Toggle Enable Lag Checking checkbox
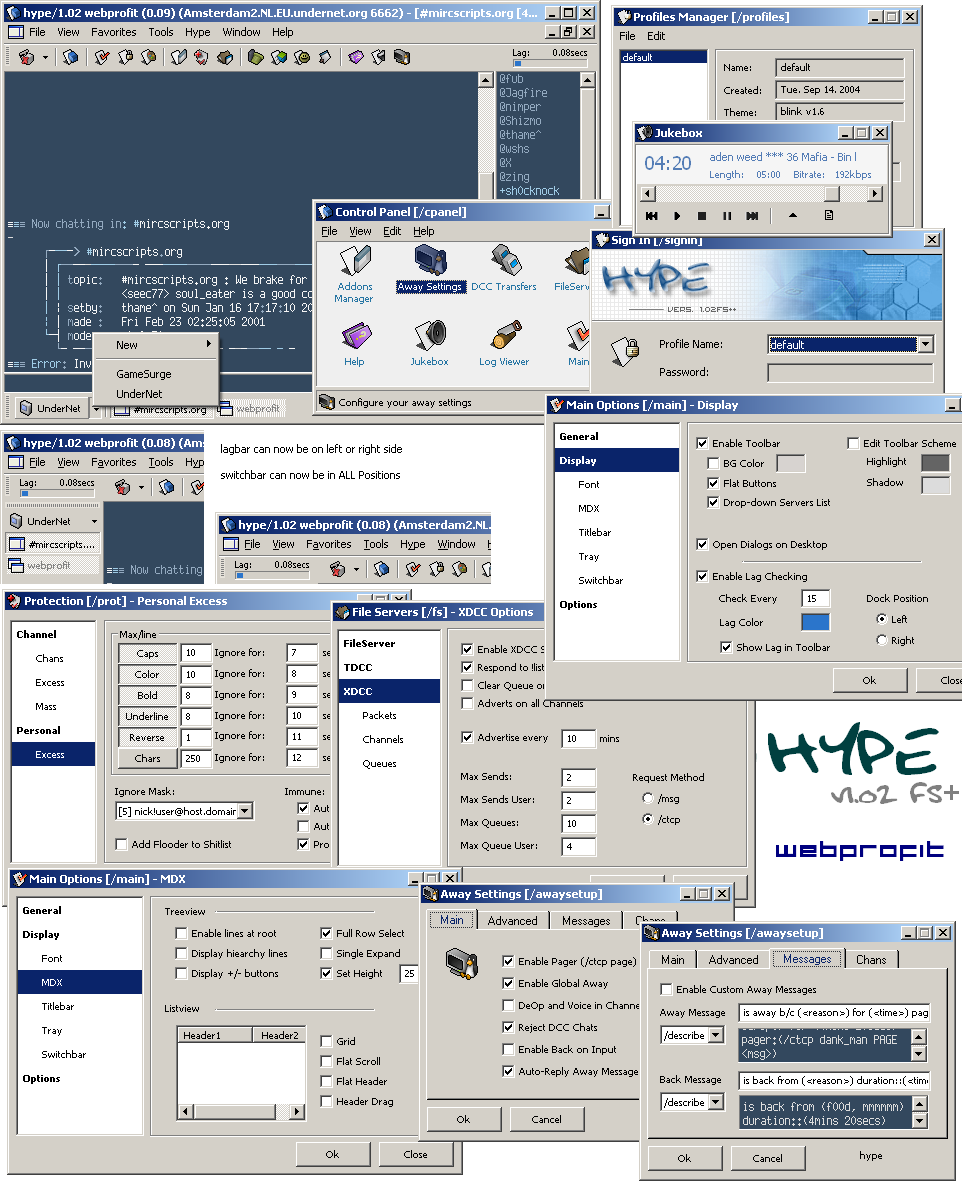This screenshot has height=1190, width=962. tap(702, 576)
